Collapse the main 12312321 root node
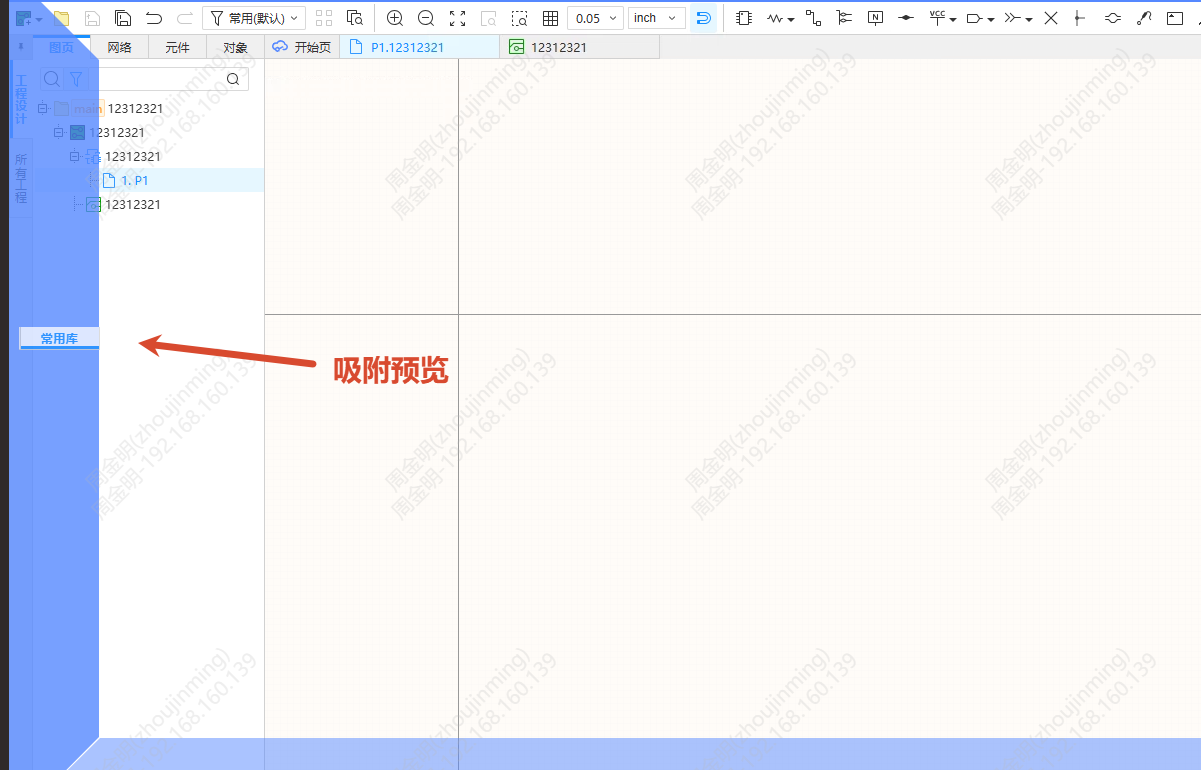Screen dimensions: 1201x770 [x=43, y=108]
